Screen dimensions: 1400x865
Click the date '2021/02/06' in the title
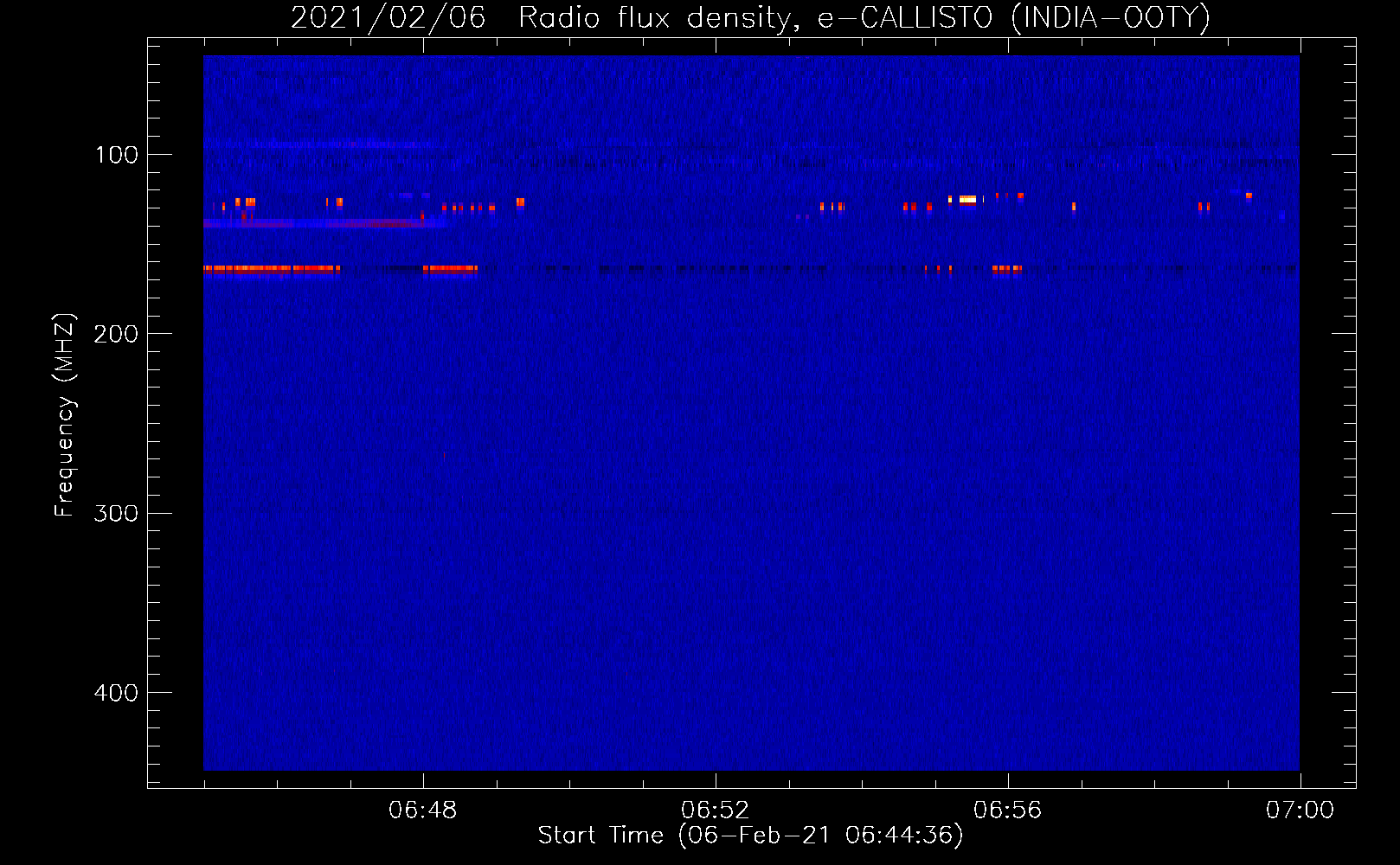click(x=388, y=18)
